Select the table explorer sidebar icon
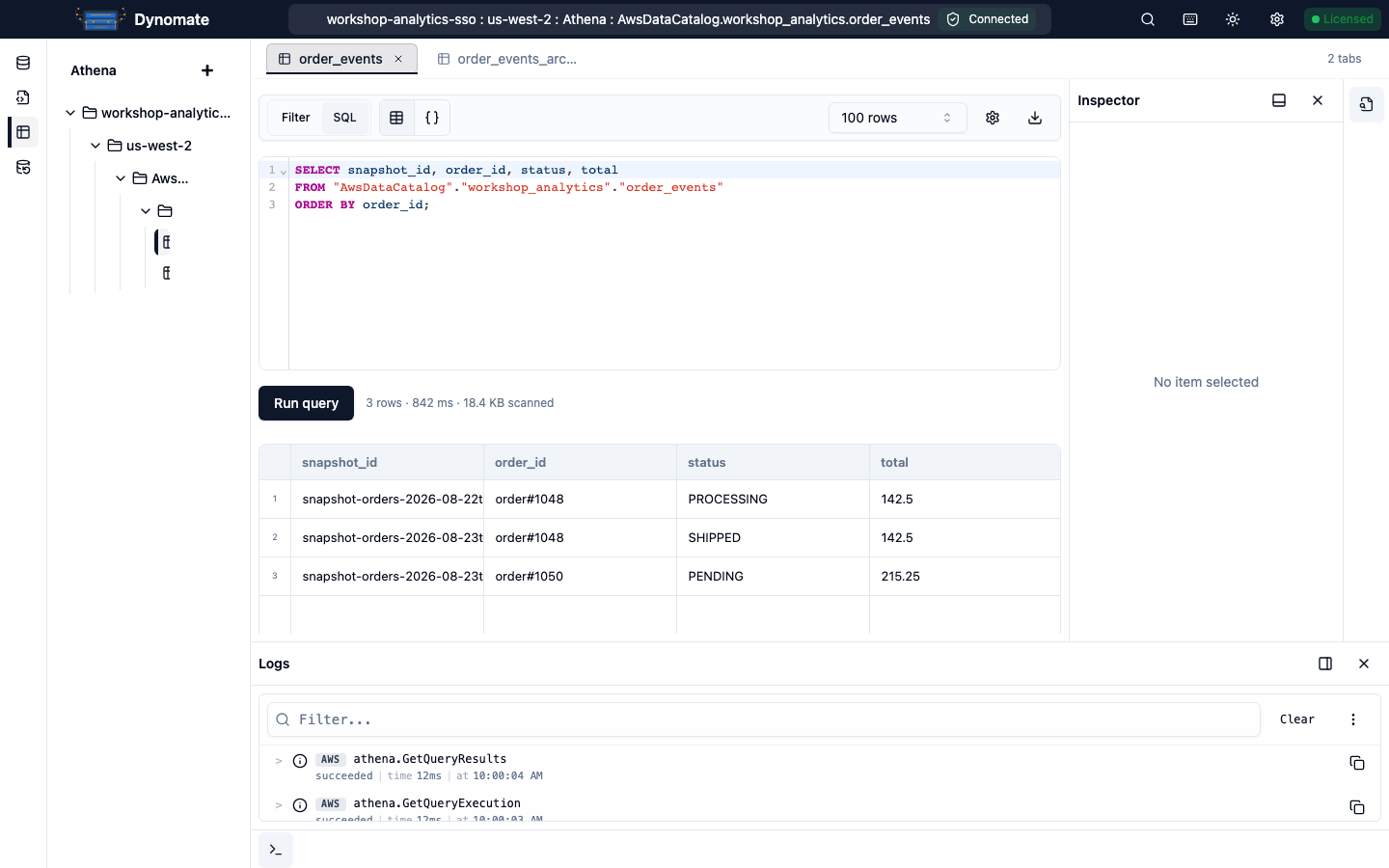1389x868 pixels. (x=23, y=132)
